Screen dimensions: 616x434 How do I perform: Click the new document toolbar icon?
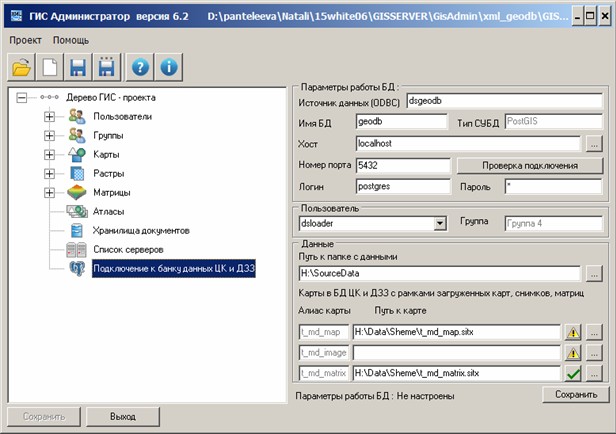50,68
